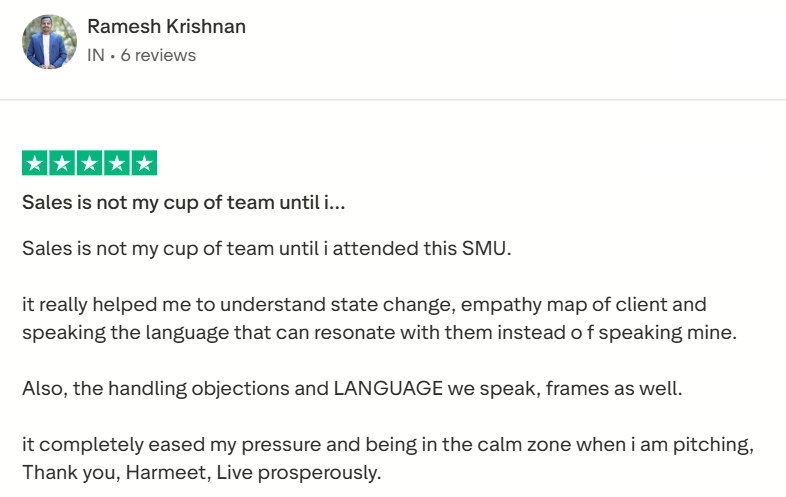Screen dimensions: 786x497
Task: View the reviewer's 6 reviews
Action: 158,56
